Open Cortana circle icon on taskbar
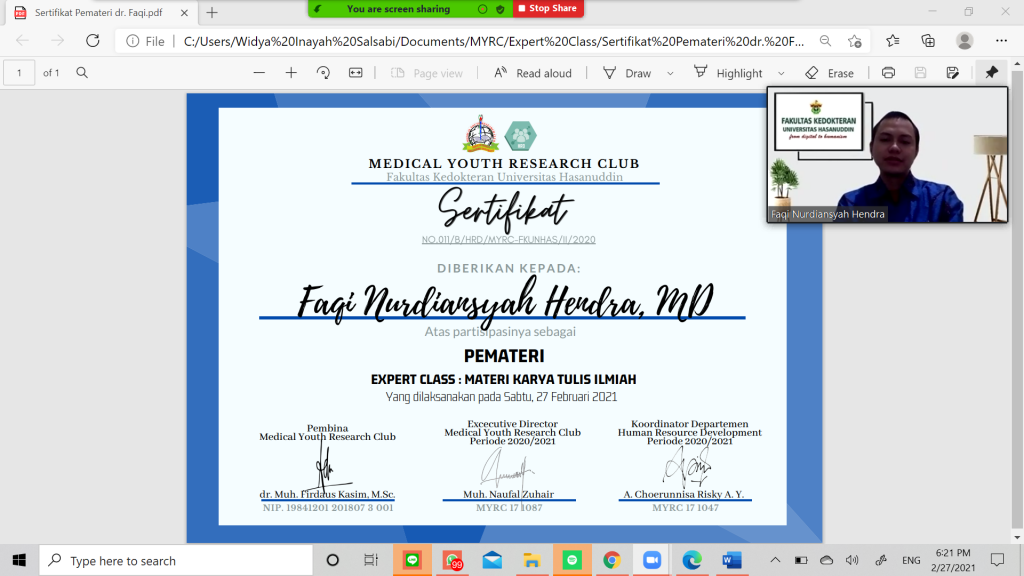The height and width of the screenshot is (576, 1024). click(x=332, y=560)
